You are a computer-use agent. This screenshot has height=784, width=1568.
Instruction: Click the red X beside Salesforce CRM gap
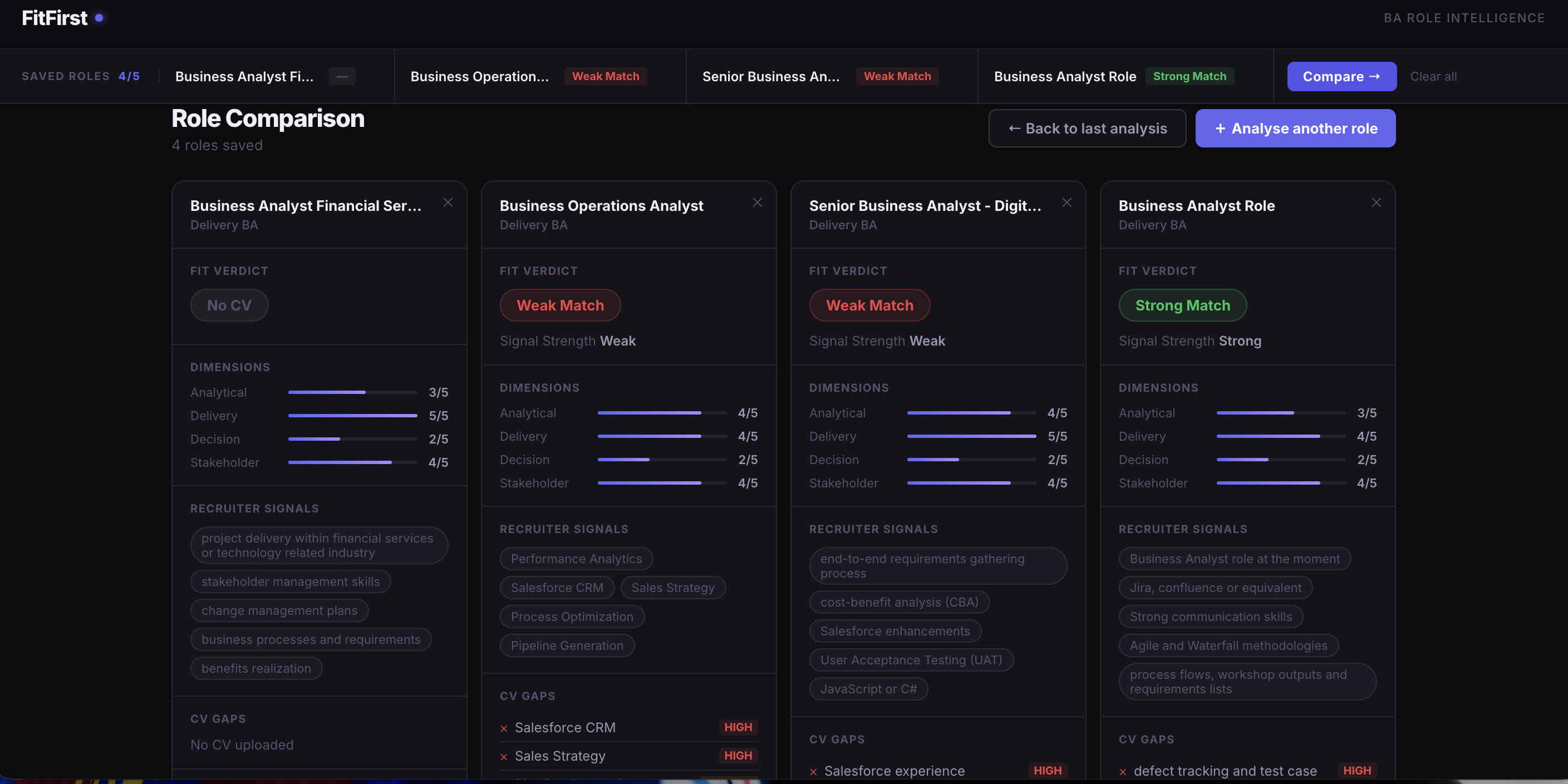504,728
